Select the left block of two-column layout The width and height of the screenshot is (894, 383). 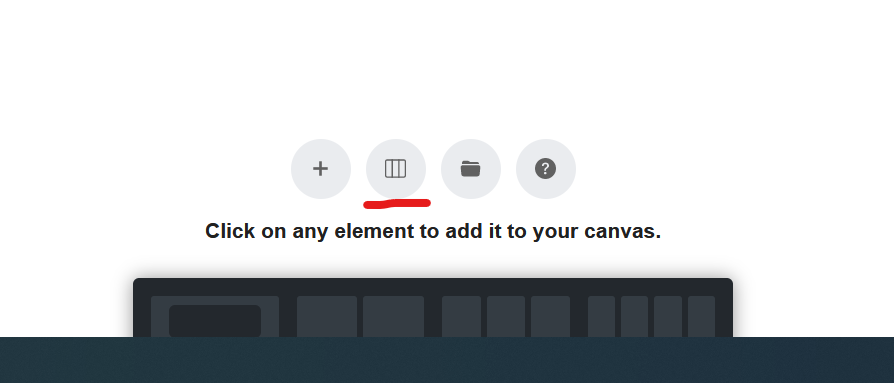click(327, 316)
